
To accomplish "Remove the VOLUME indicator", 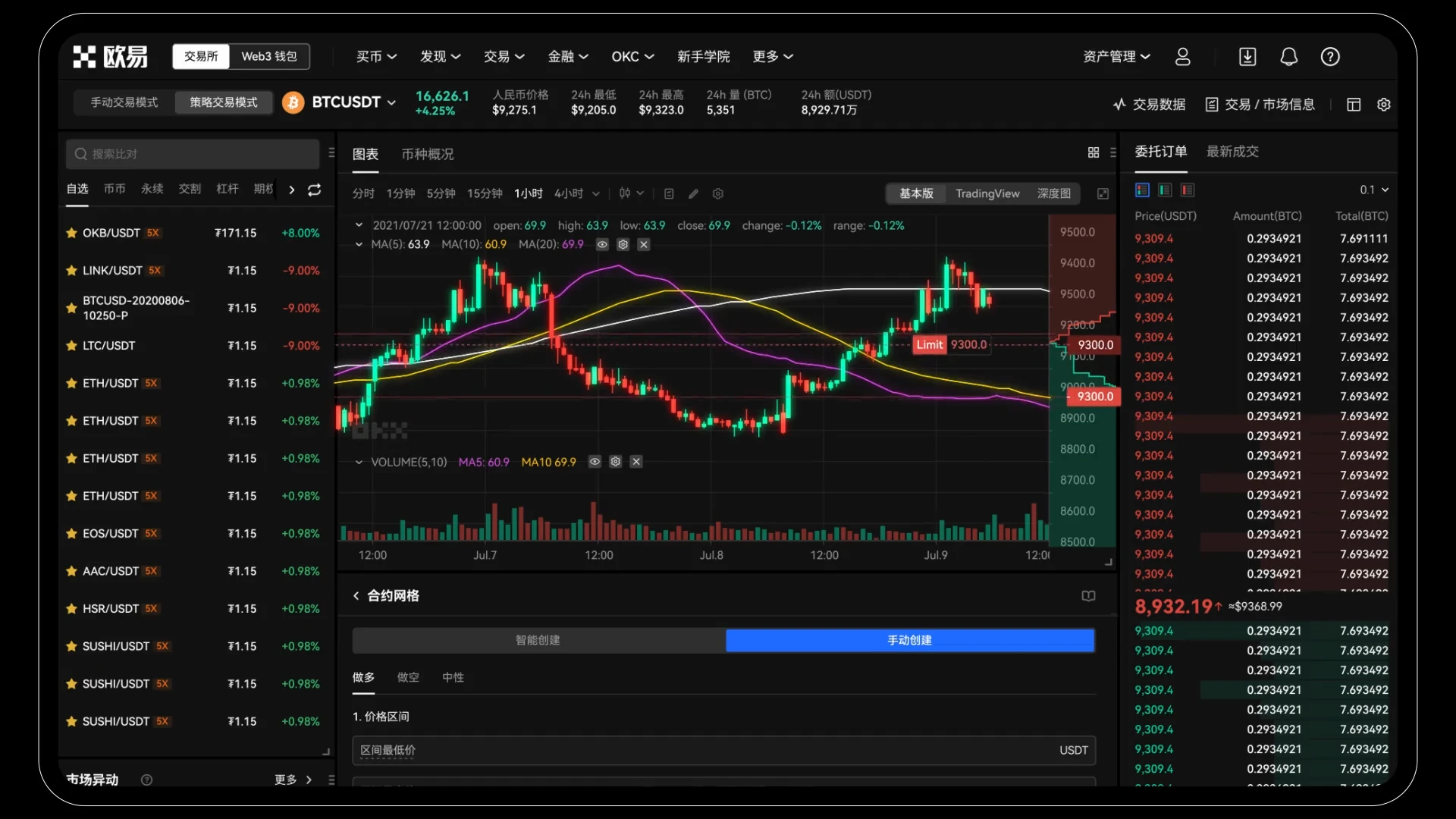I will pos(636,462).
